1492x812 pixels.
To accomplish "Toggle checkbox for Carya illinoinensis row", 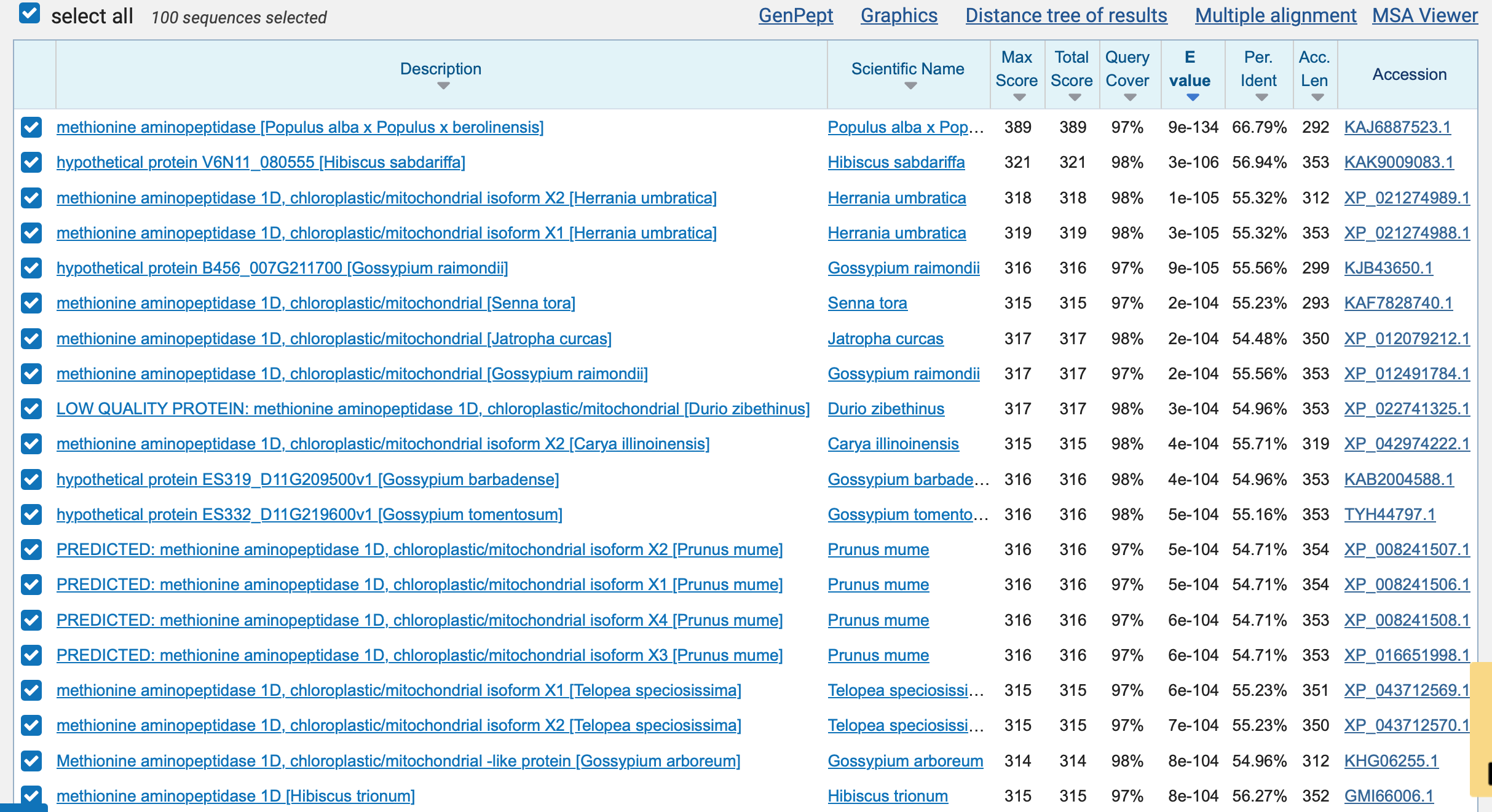I will pos(31,444).
